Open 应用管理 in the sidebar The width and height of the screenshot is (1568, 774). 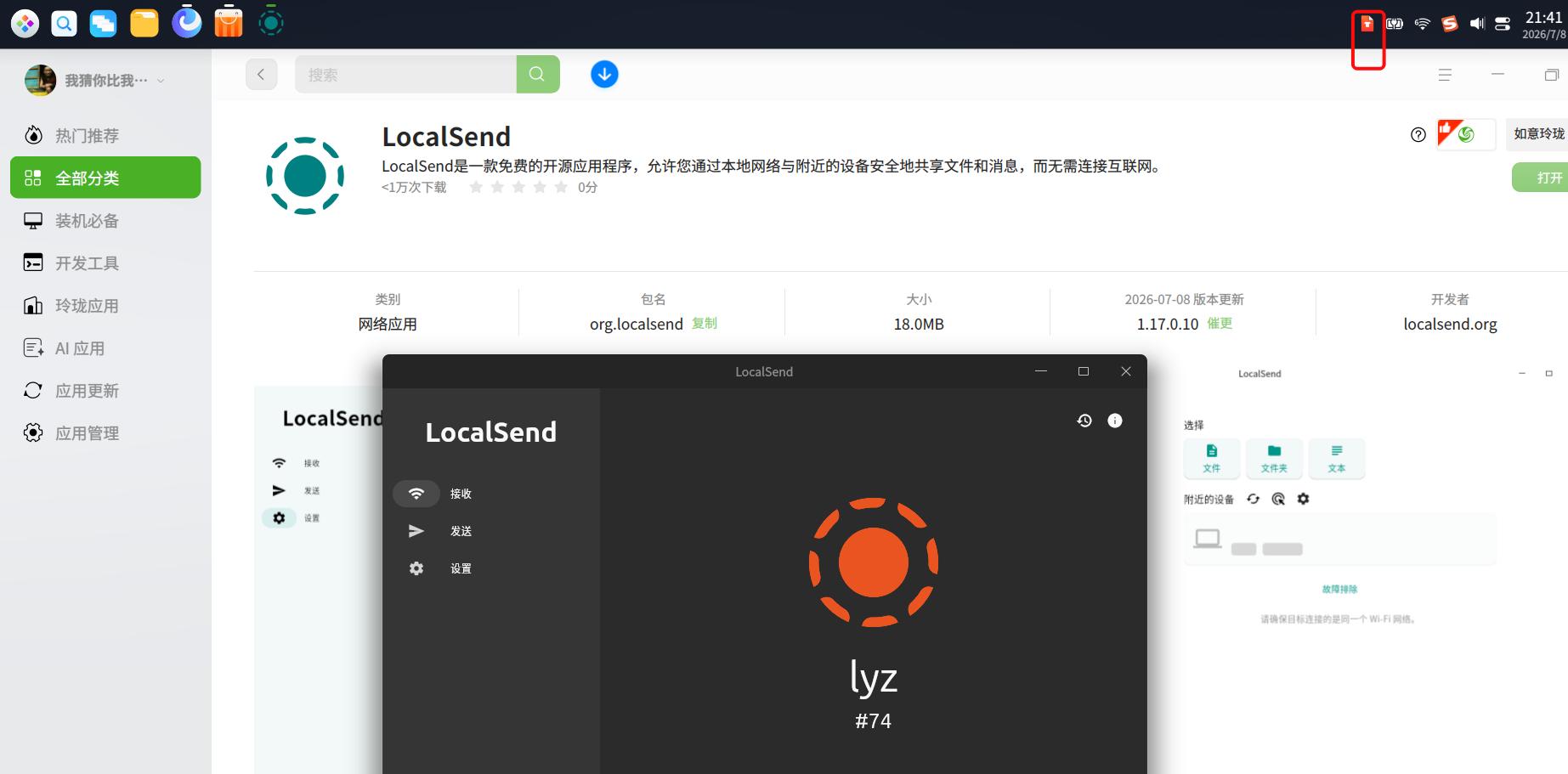(x=105, y=433)
